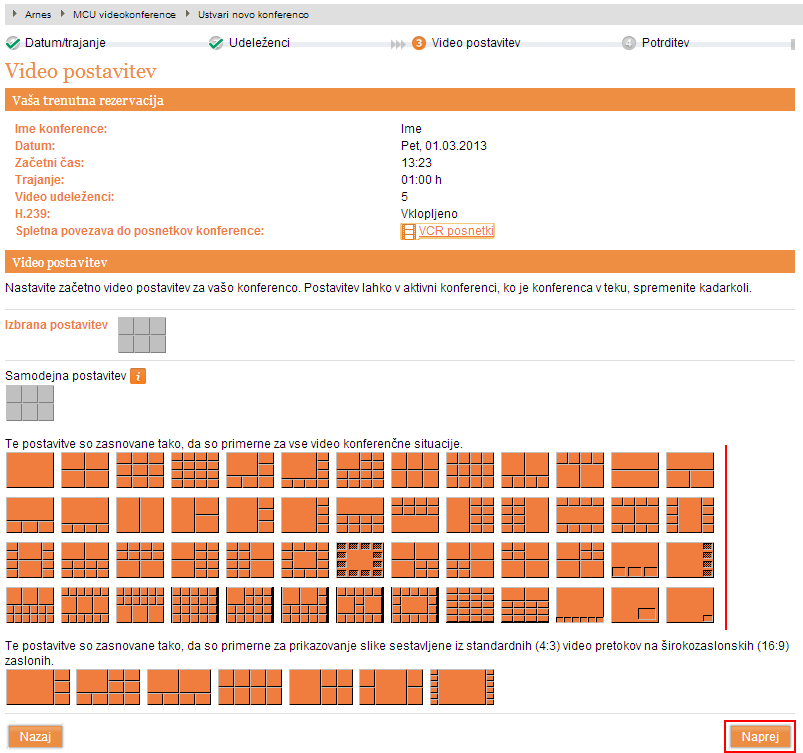Select large pane with three outlined bottom insets
This screenshot has height=753, width=803.
[x=635, y=560]
